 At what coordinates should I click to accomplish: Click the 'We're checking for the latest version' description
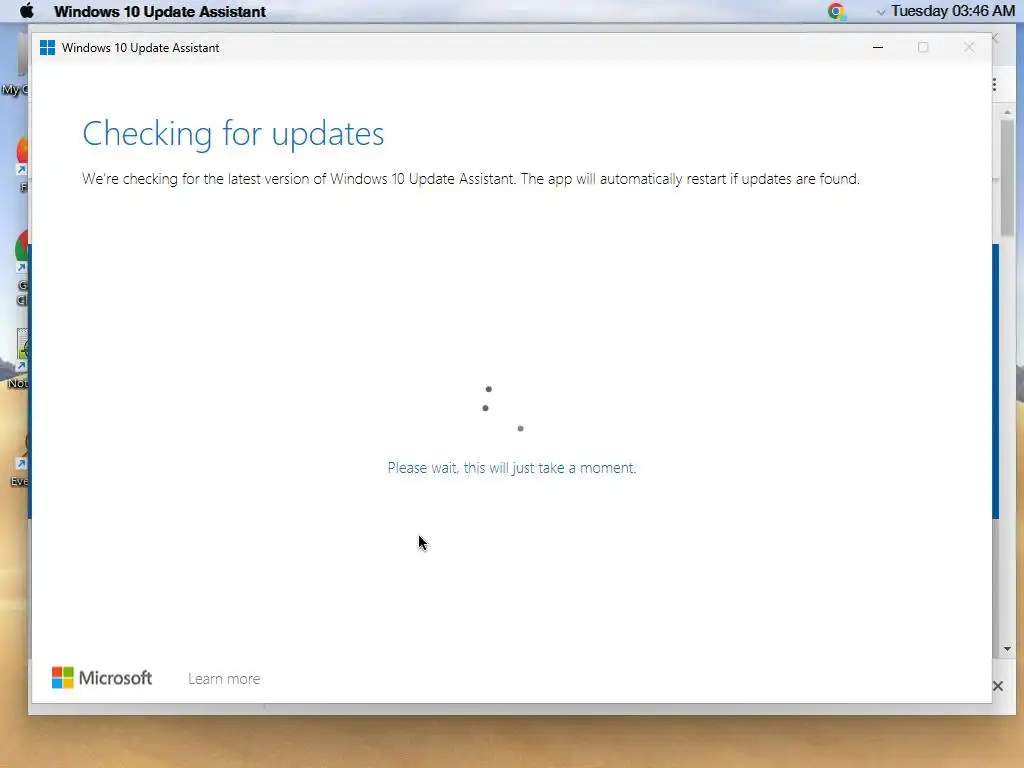coord(471,179)
